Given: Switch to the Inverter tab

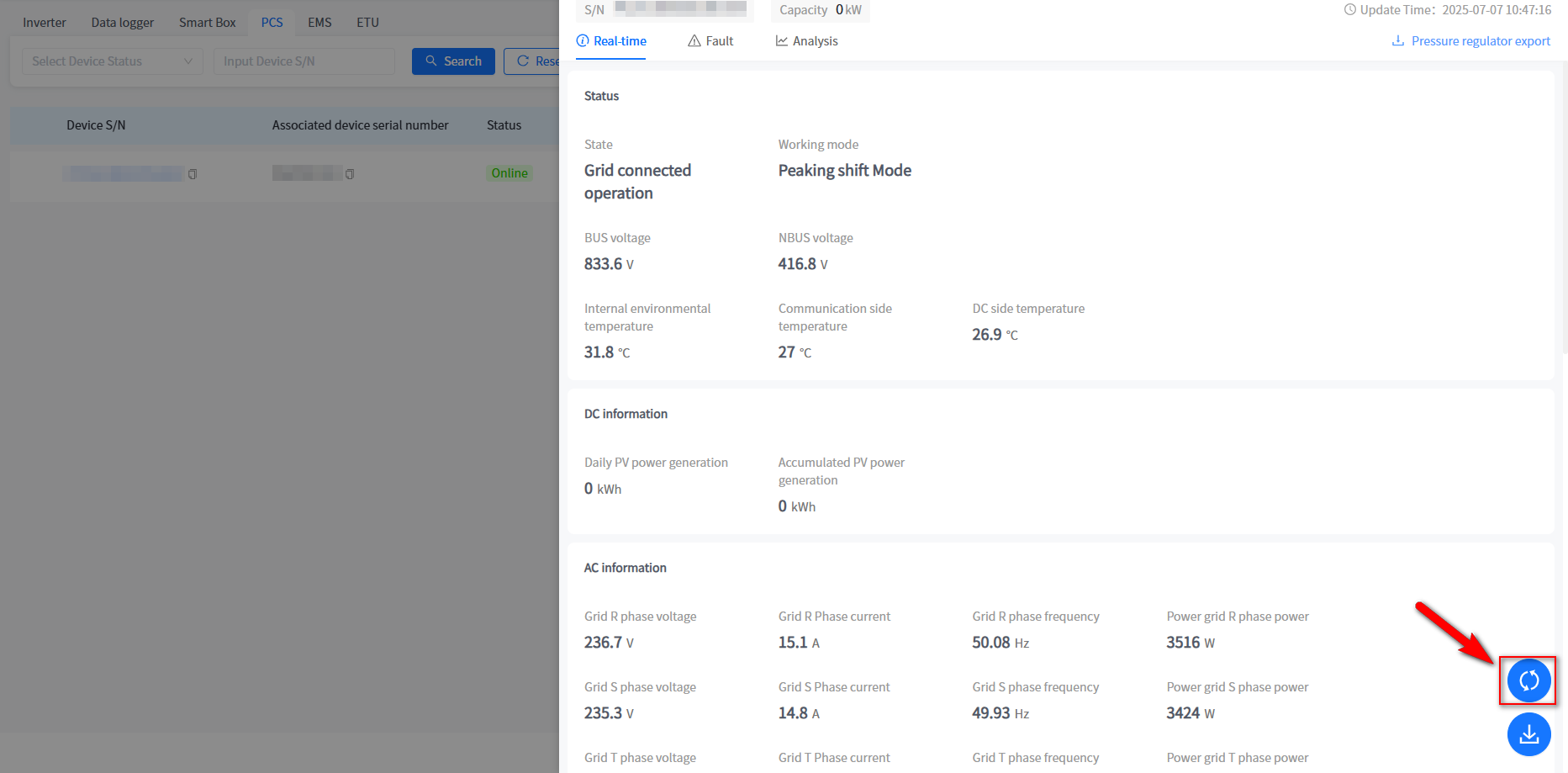Looking at the screenshot, I should [45, 23].
